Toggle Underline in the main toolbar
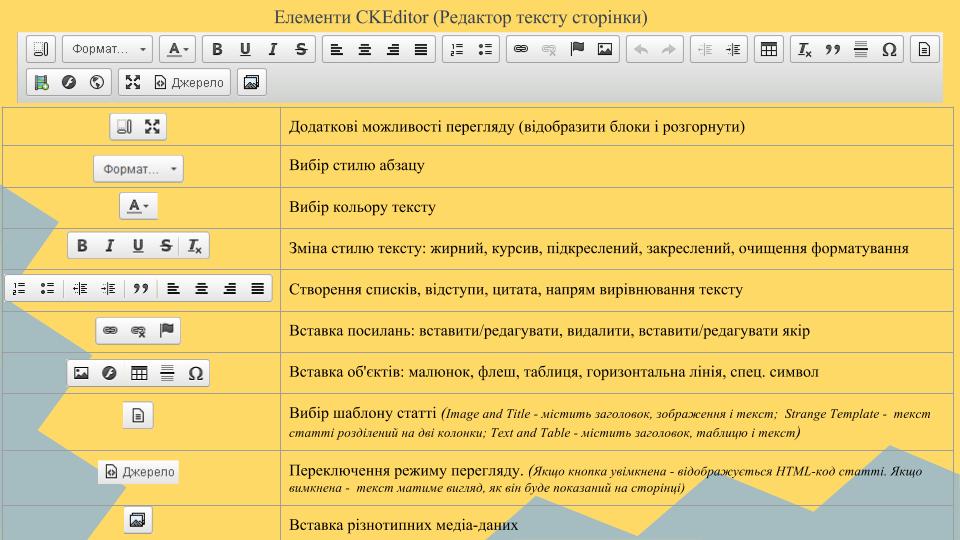Viewport: 960px width, 540px height. click(x=245, y=49)
